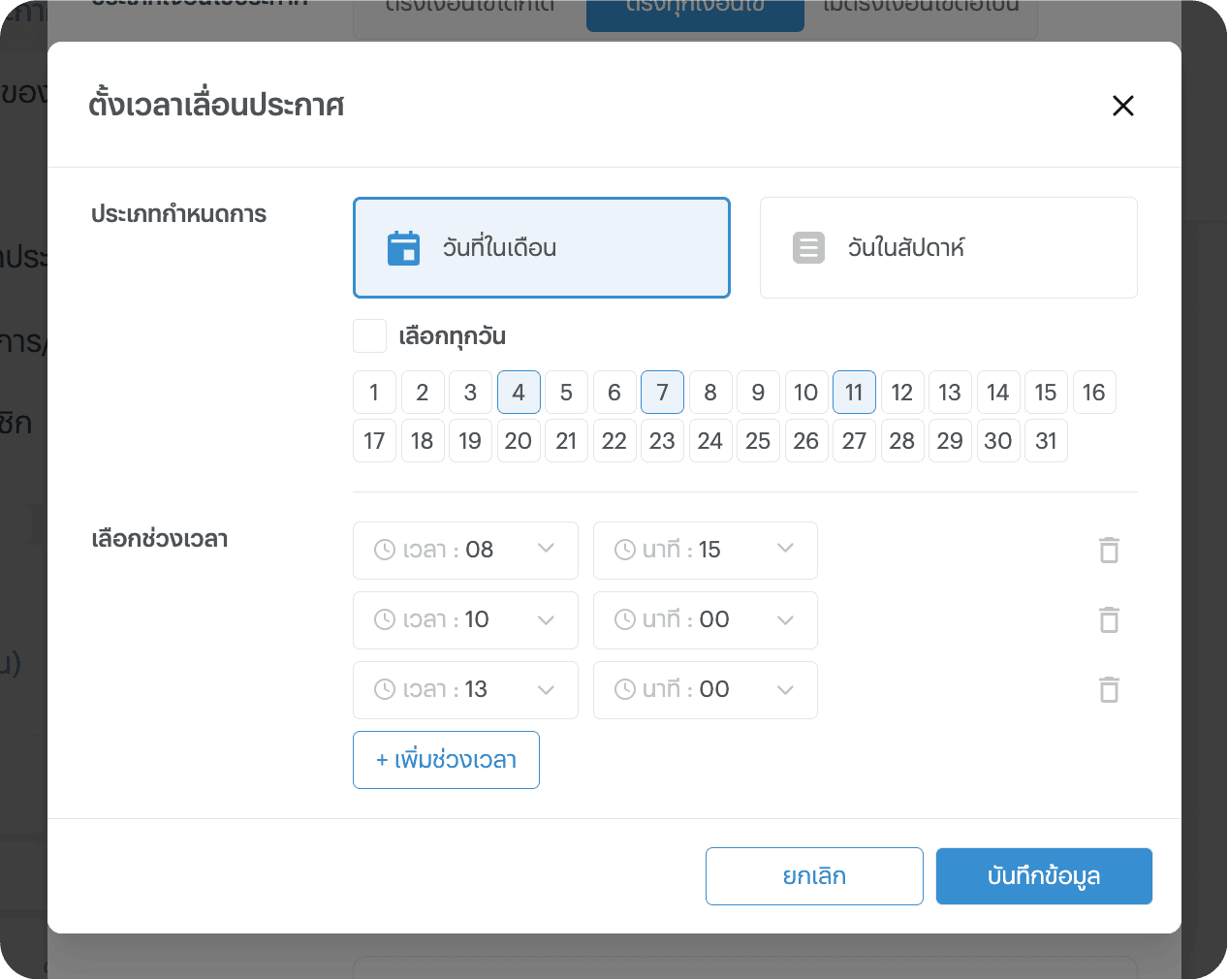Toggle day 24 of the month

(710, 441)
